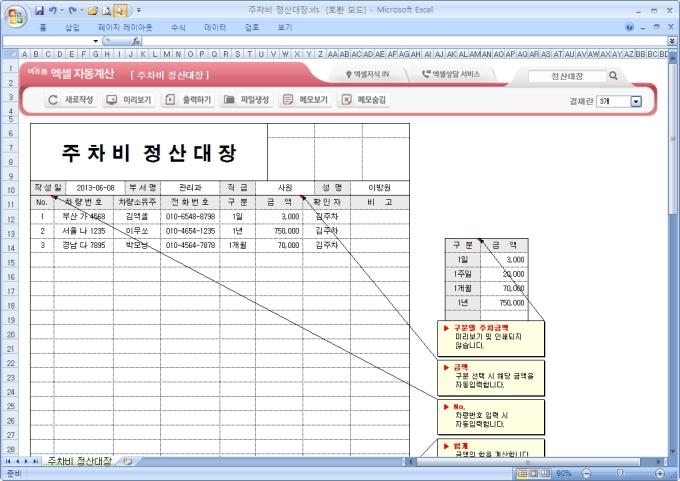
Task: Select the 1개월 cell in the main table
Action: pyautogui.click(x=238, y=245)
